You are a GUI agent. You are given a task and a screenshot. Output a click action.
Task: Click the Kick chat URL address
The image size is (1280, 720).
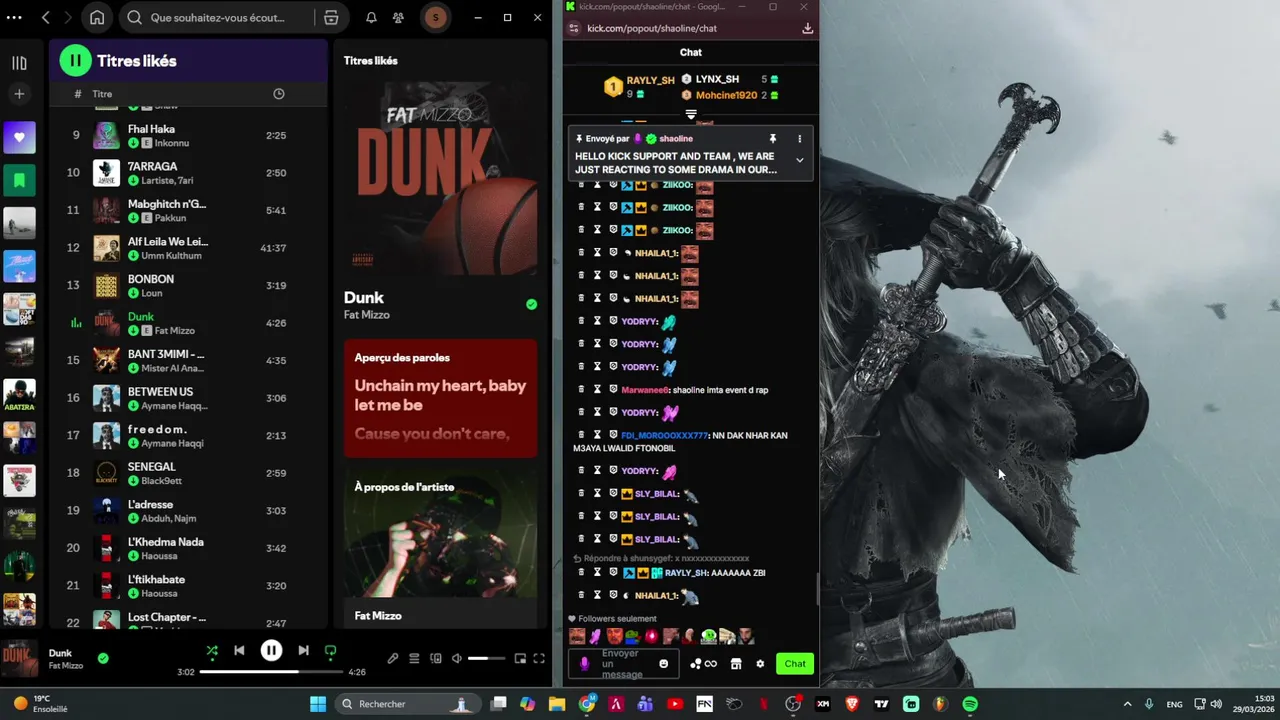tap(652, 28)
